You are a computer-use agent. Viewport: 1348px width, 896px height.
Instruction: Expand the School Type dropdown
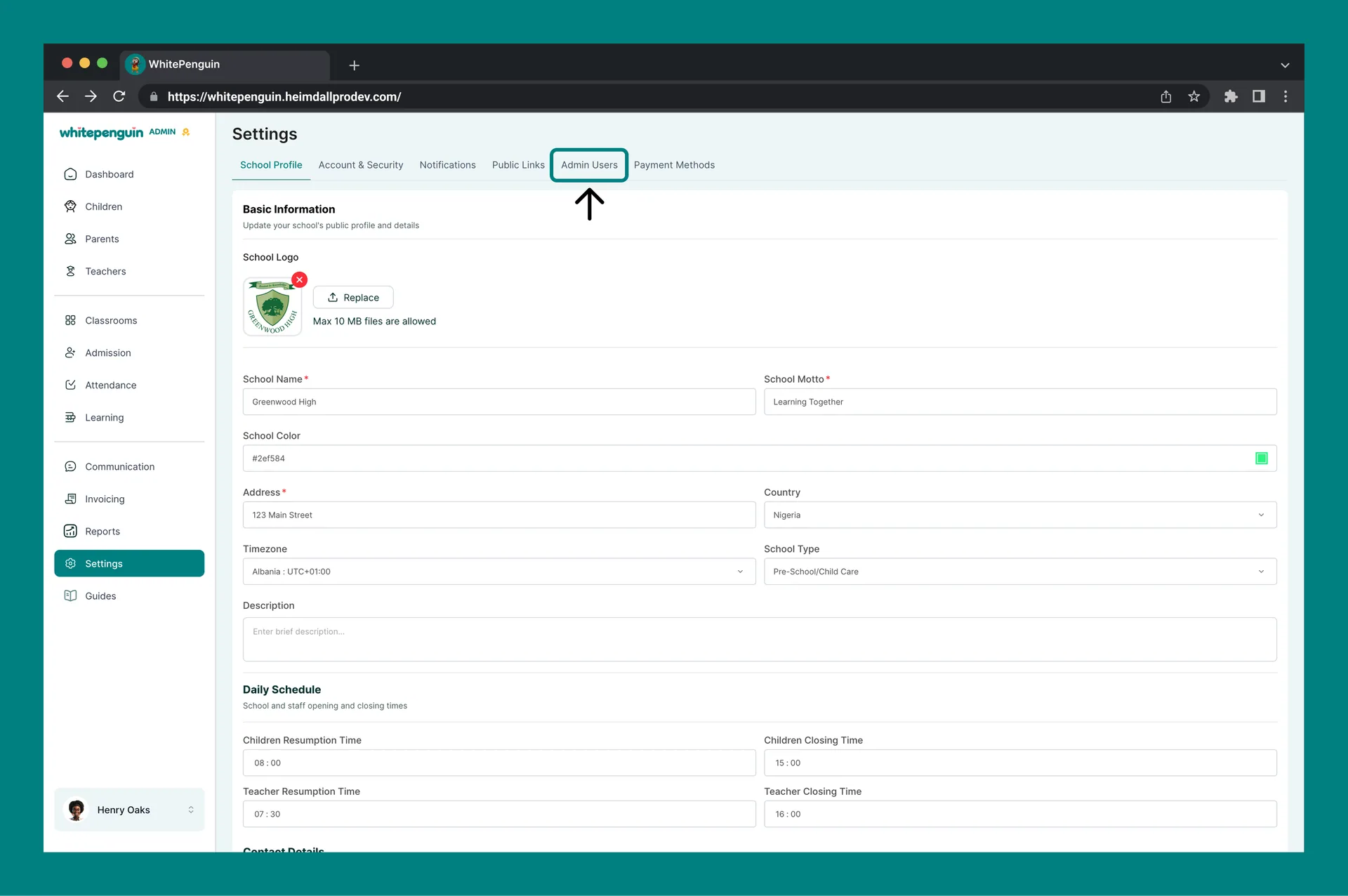(1020, 572)
